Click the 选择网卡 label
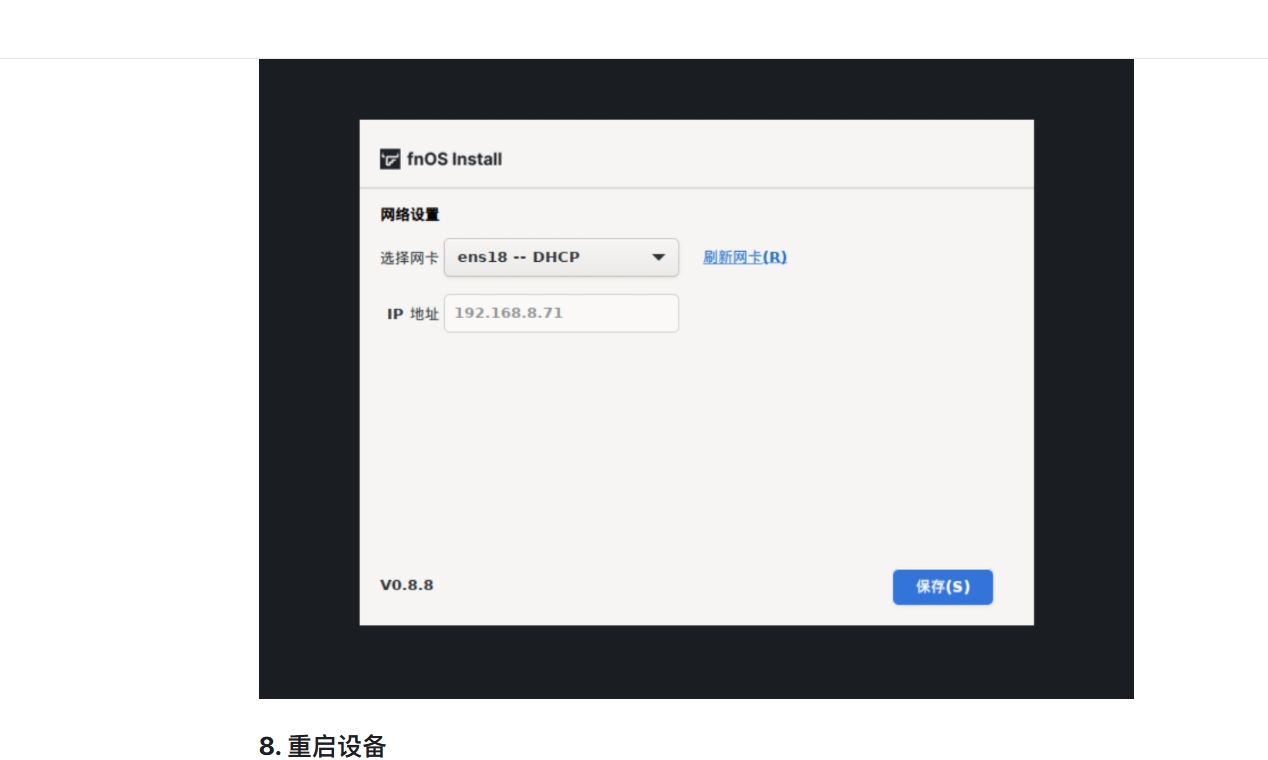Screen dimensions: 1268x760 [x=409, y=258]
